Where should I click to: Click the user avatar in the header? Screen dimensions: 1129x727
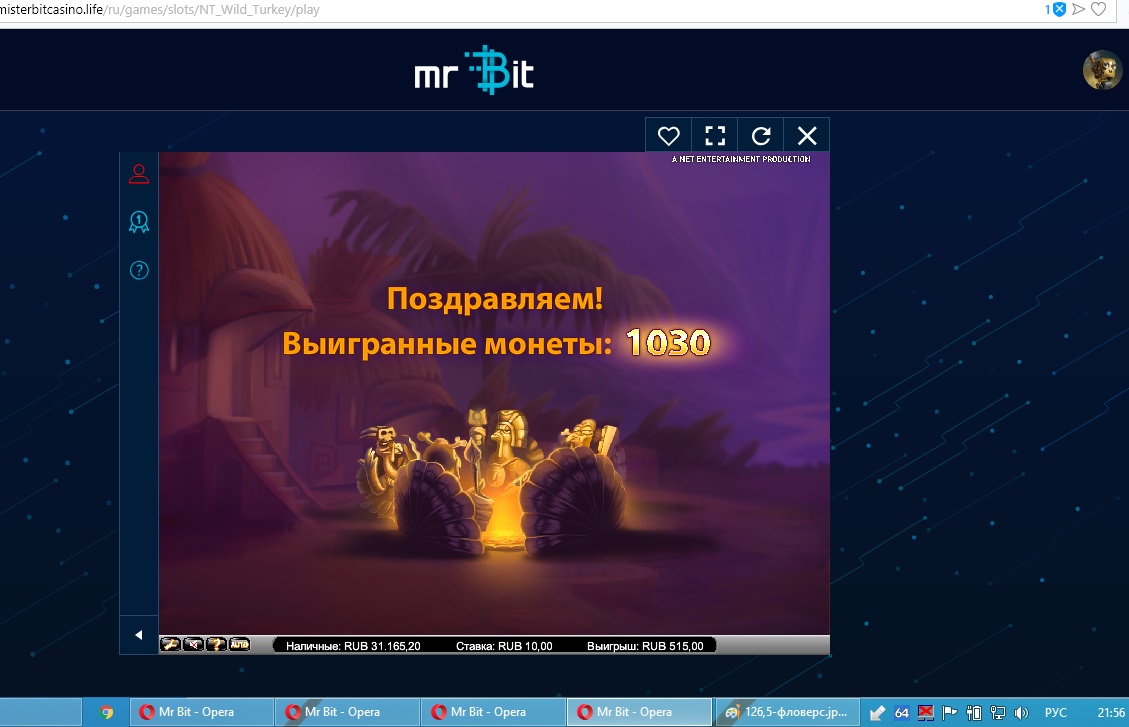point(1102,70)
